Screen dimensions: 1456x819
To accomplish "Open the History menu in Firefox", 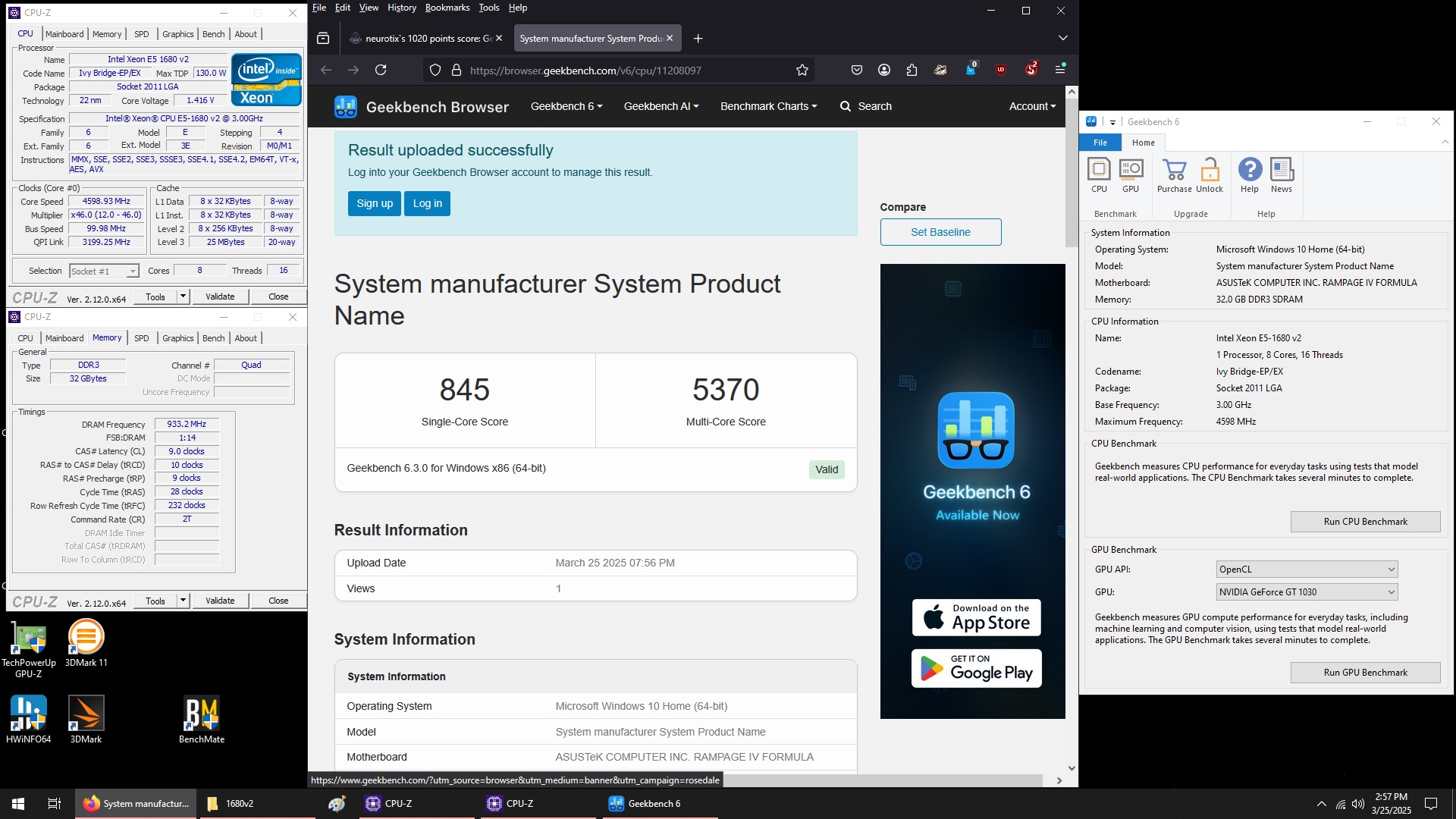I will (402, 8).
